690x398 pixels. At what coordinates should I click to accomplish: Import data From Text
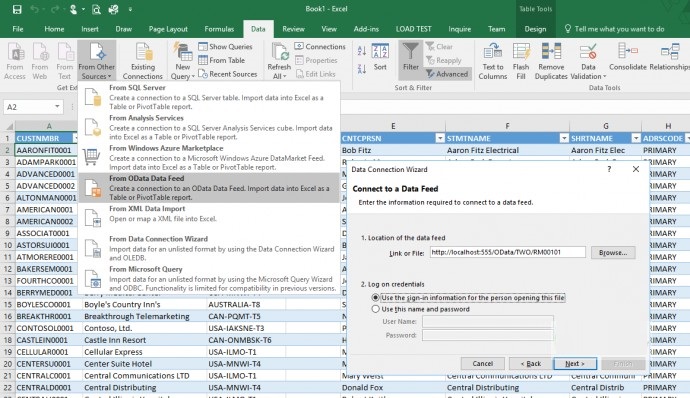point(64,61)
